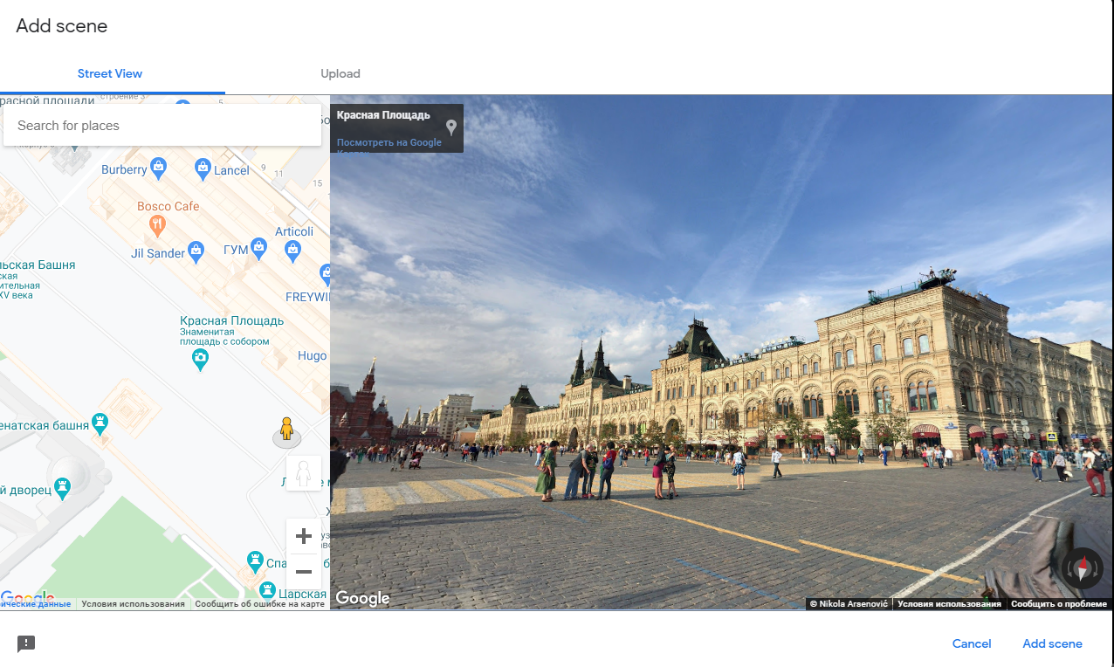Select the Bosco Cafe restaurant marker
Screen dimensions: 1114x667
157,225
